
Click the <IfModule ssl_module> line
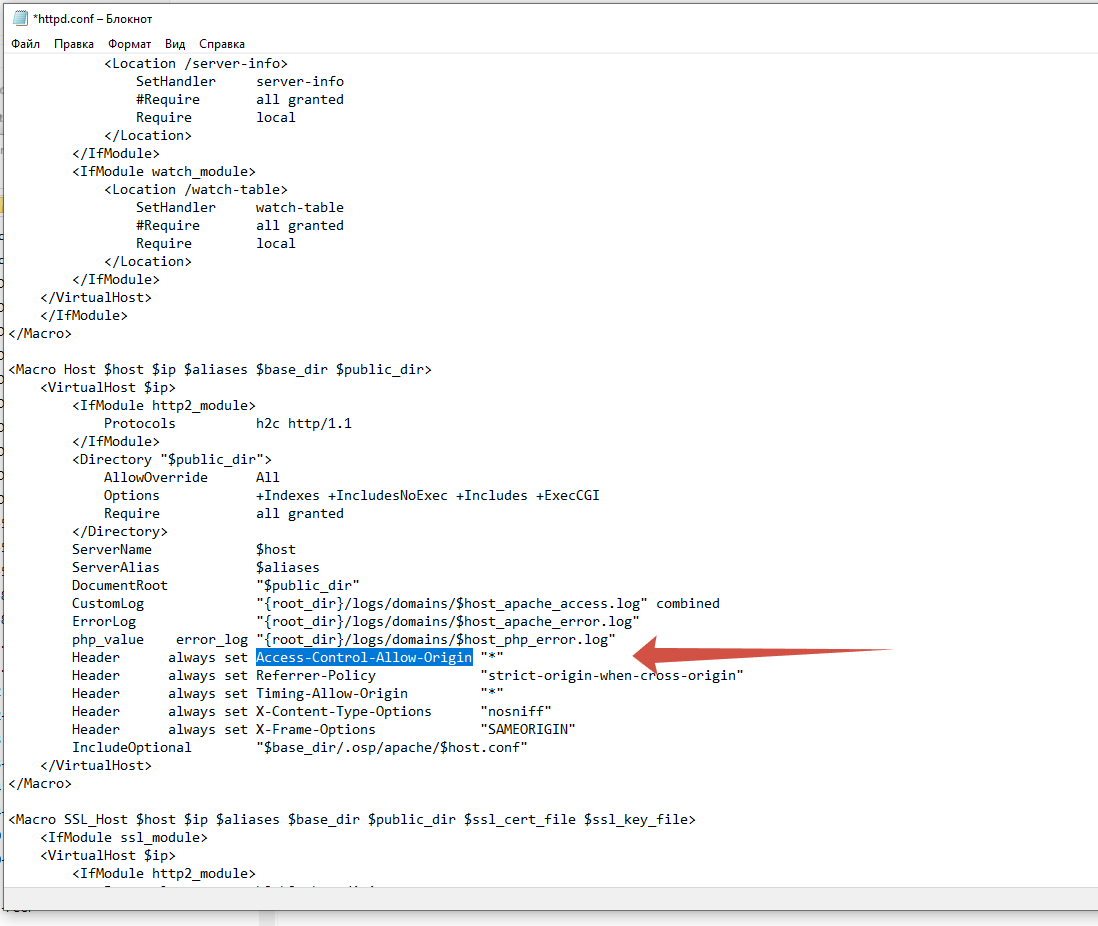point(124,838)
